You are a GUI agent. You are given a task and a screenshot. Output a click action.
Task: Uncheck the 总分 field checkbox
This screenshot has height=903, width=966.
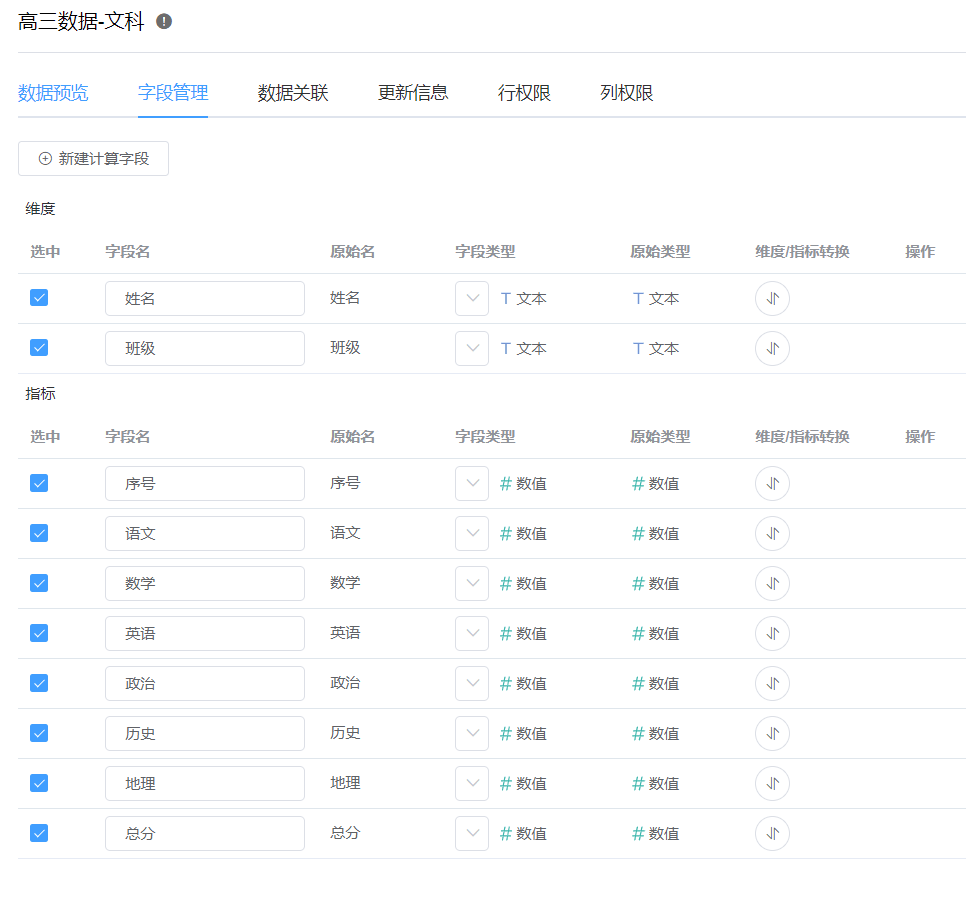(x=39, y=833)
